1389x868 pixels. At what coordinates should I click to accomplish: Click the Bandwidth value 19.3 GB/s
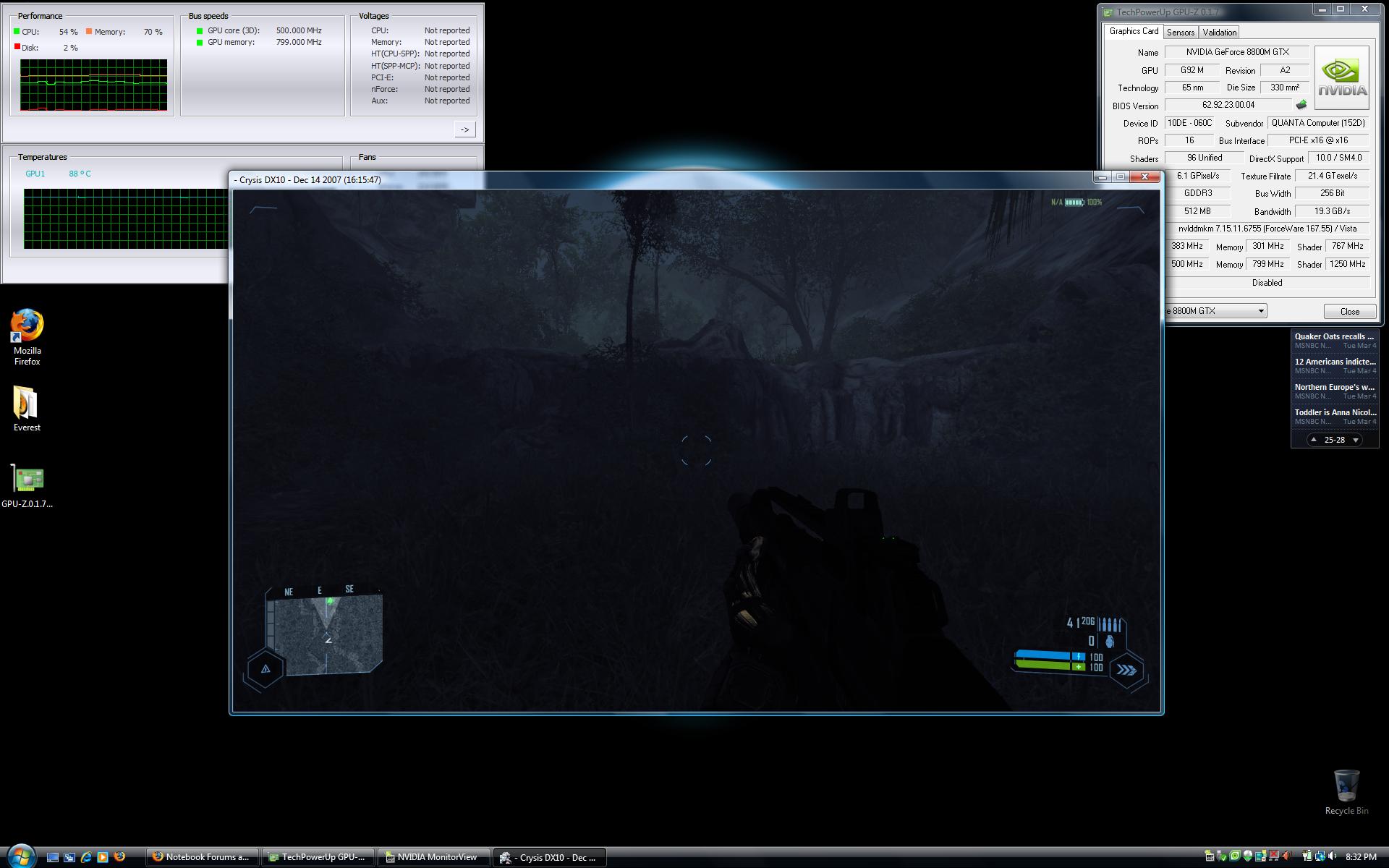(1332, 211)
